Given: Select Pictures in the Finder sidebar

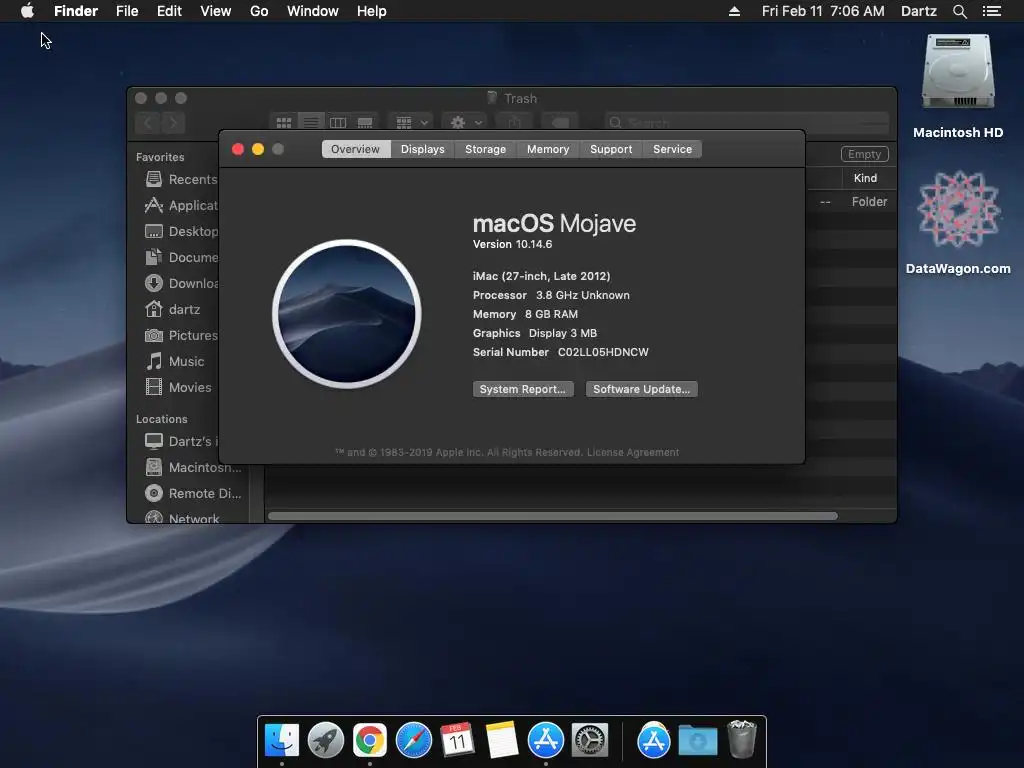Looking at the screenshot, I should (181, 335).
